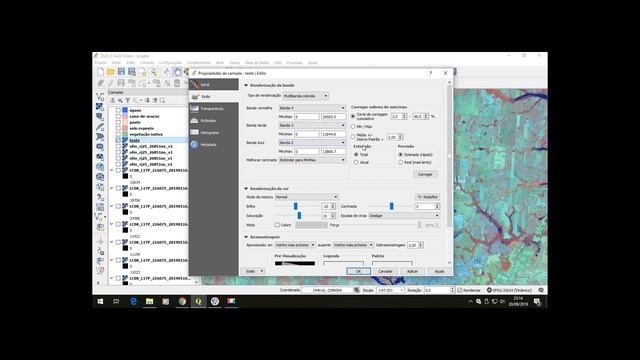Click OK in layer properties dialog

coord(358,271)
